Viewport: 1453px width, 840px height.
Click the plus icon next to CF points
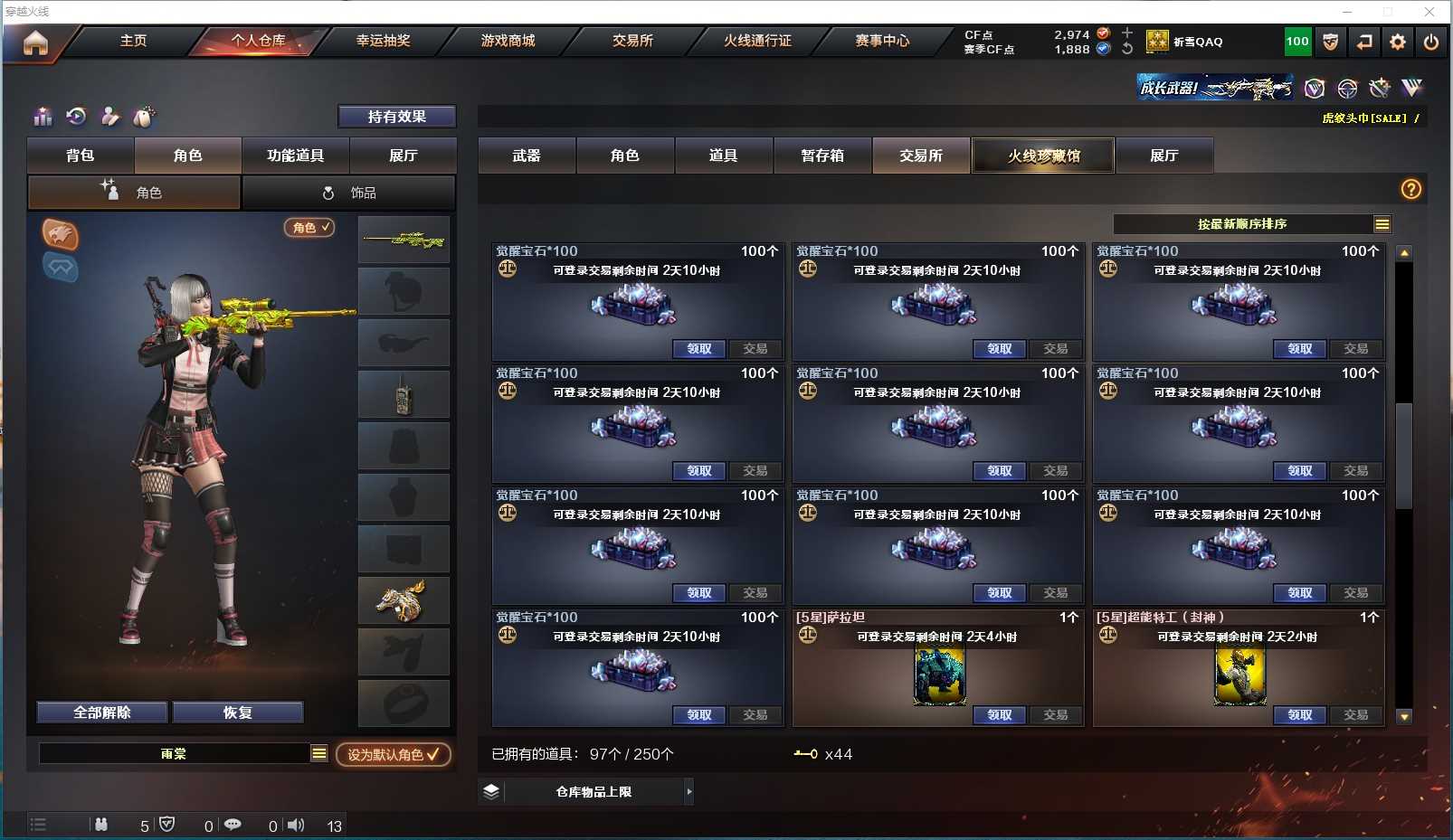coord(1127,33)
